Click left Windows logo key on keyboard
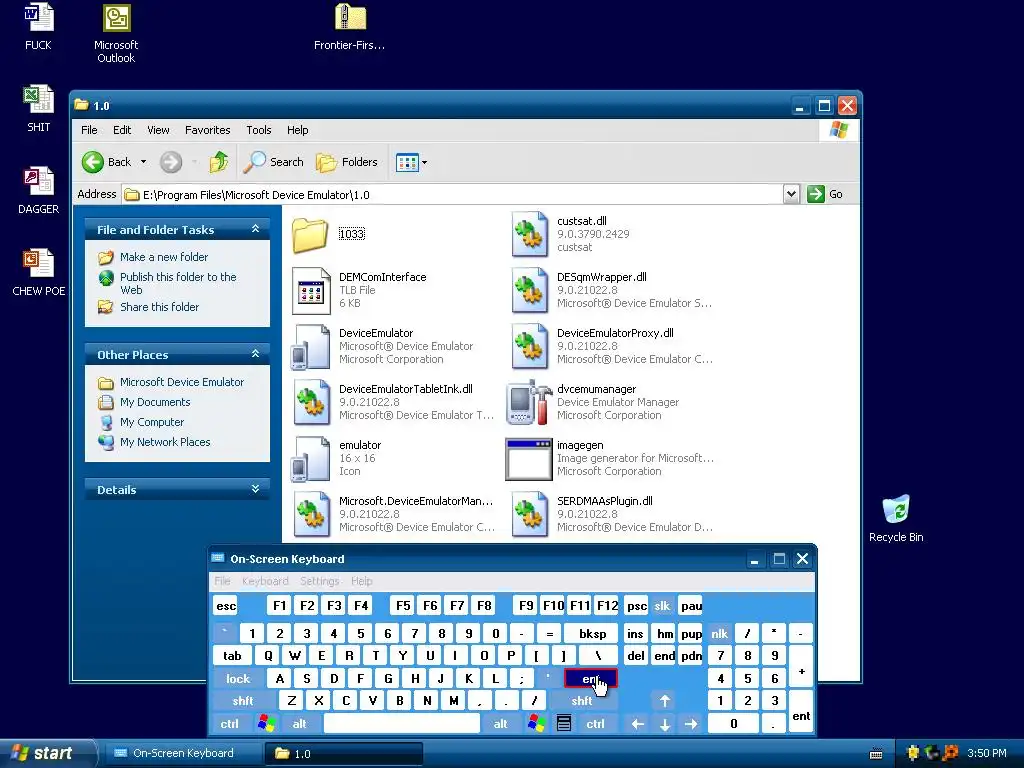The height and width of the screenshot is (768, 1024). (x=266, y=723)
